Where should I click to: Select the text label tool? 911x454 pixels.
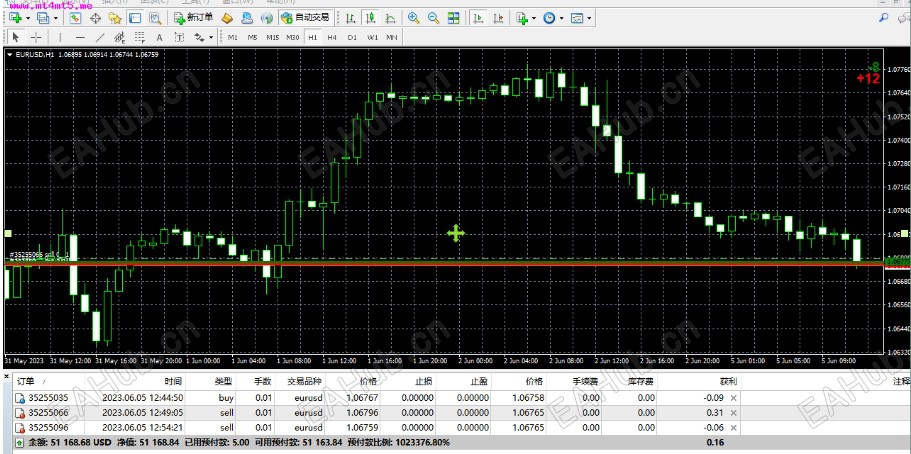click(180, 38)
